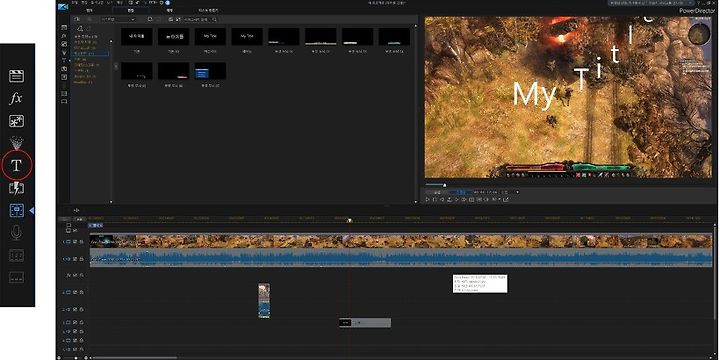720x360 pixels.
Task: Open fx Effect room in enlarged sidebar inset
Action: (x=16, y=98)
